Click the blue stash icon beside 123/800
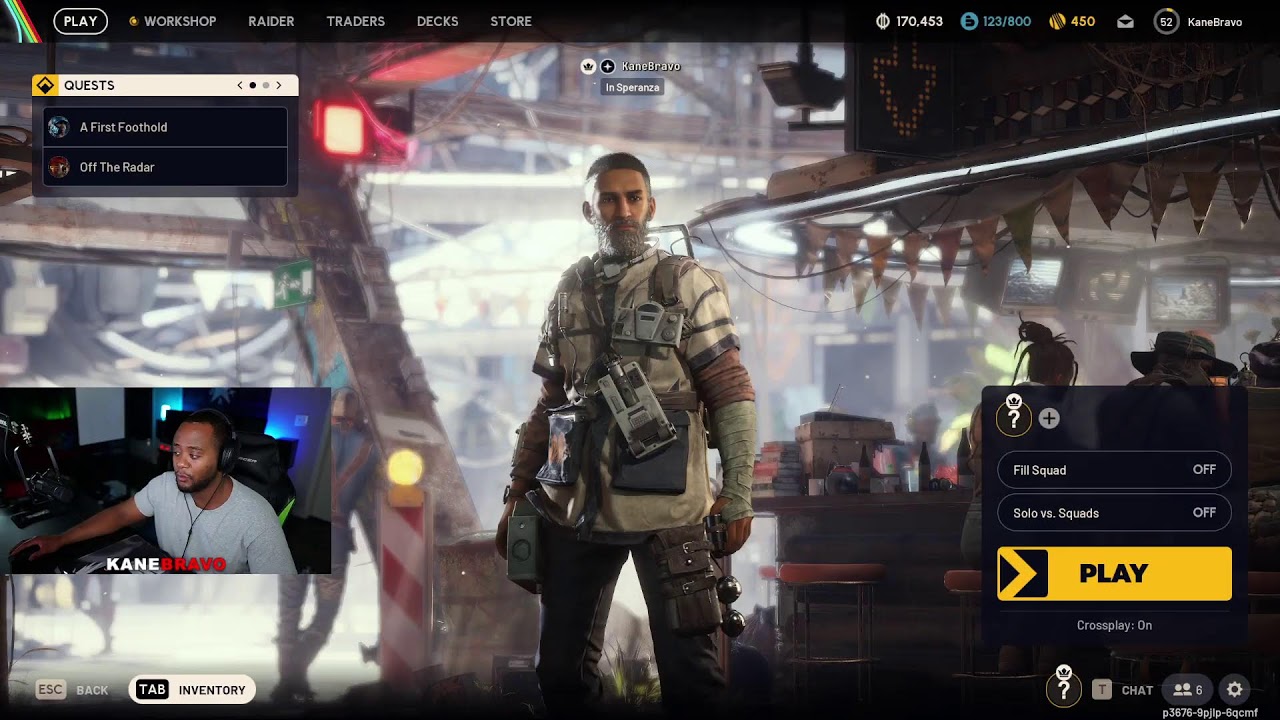The height and width of the screenshot is (720, 1280). tap(968, 21)
